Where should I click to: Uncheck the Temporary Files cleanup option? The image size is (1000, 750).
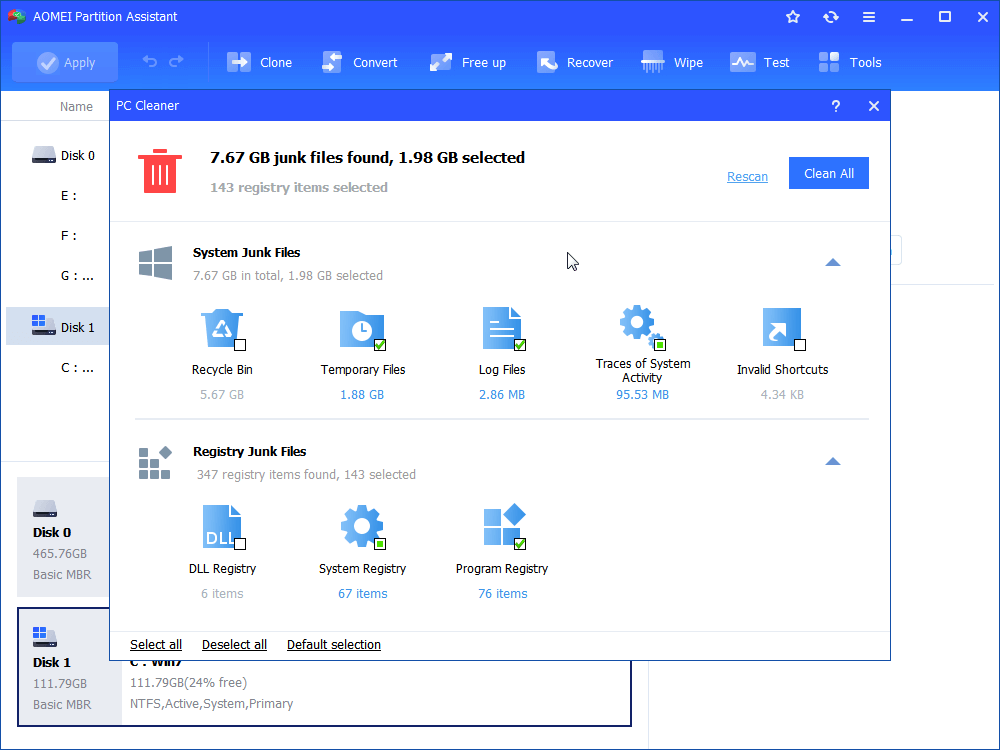pos(380,345)
